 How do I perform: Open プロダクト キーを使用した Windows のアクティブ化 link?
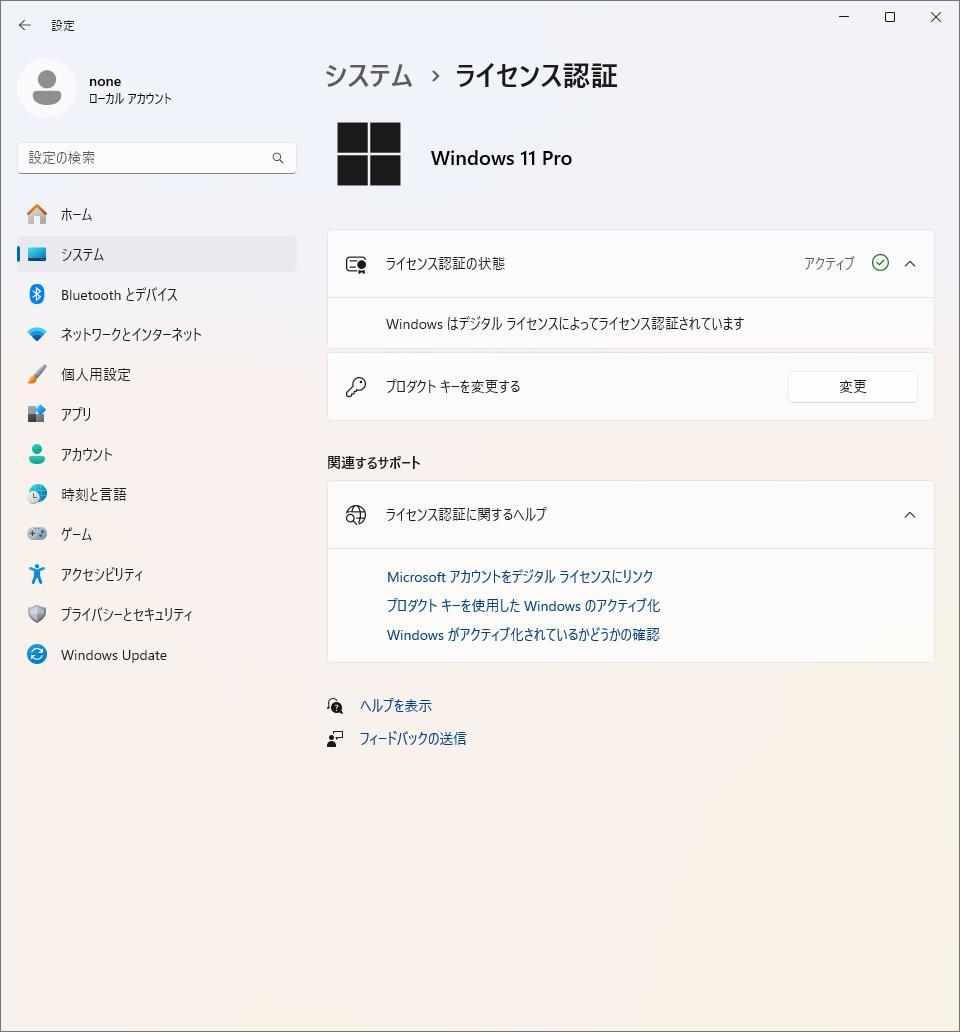523,606
